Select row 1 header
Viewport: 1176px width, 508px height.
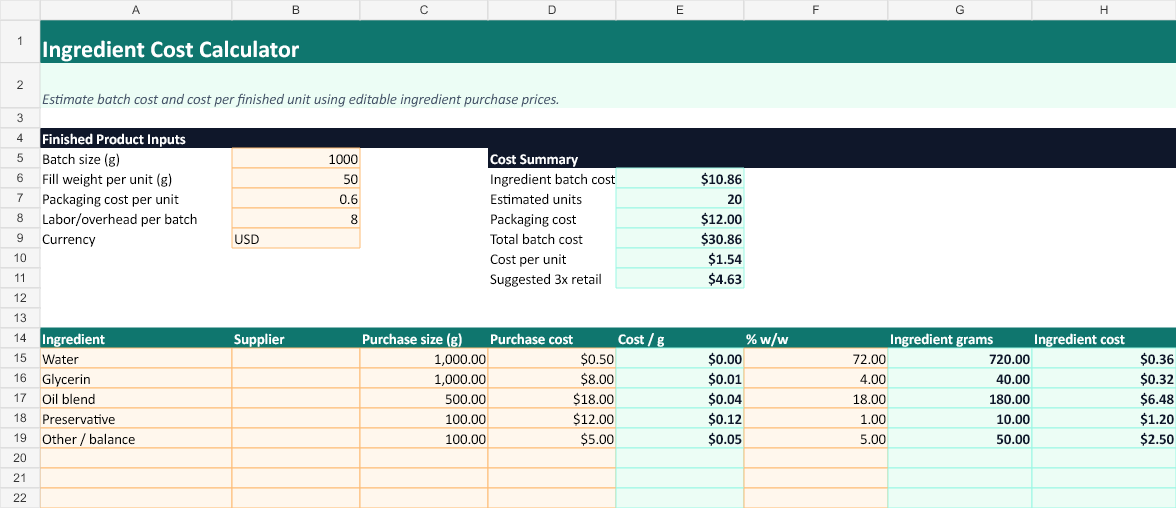click(x=20, y=41)
